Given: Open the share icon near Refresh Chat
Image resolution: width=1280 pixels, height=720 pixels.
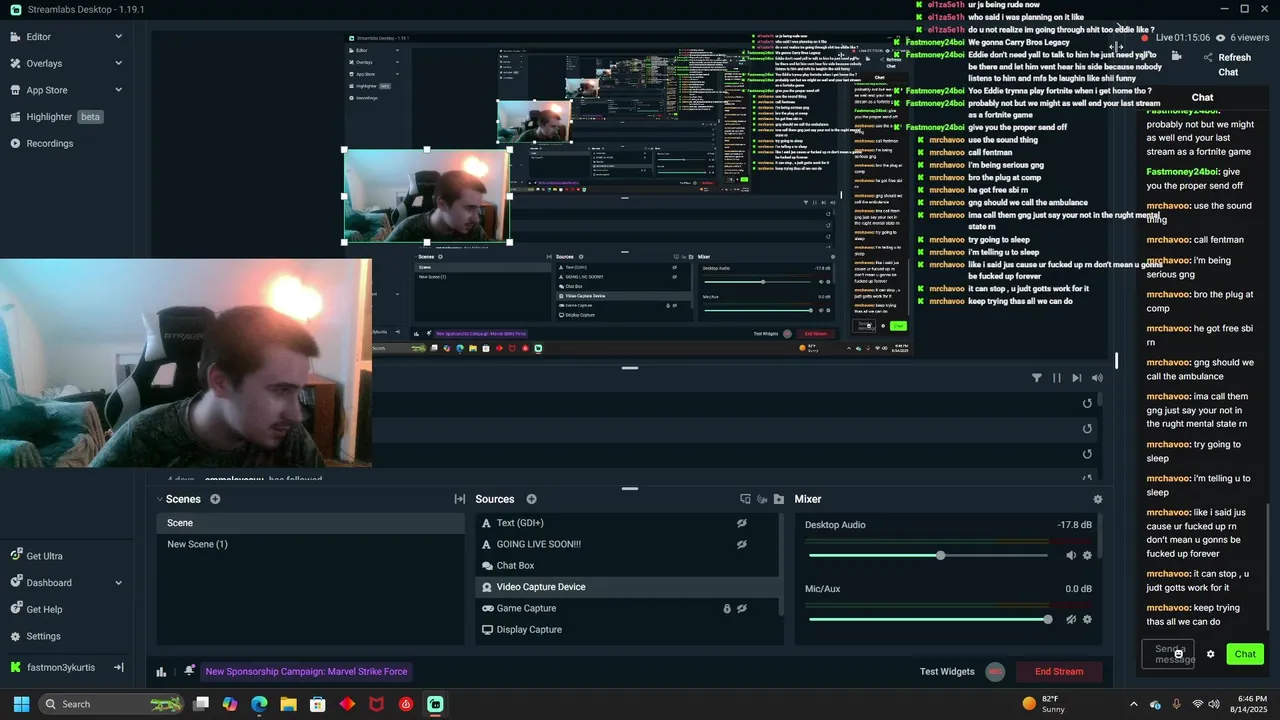Looking at the screenshot, I should tap(1208, 58).
